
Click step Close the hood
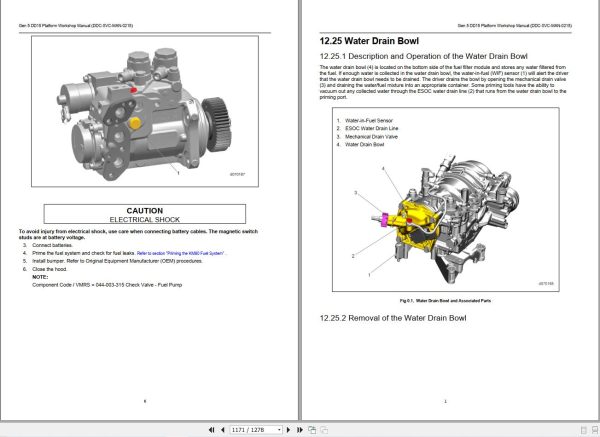49,269
